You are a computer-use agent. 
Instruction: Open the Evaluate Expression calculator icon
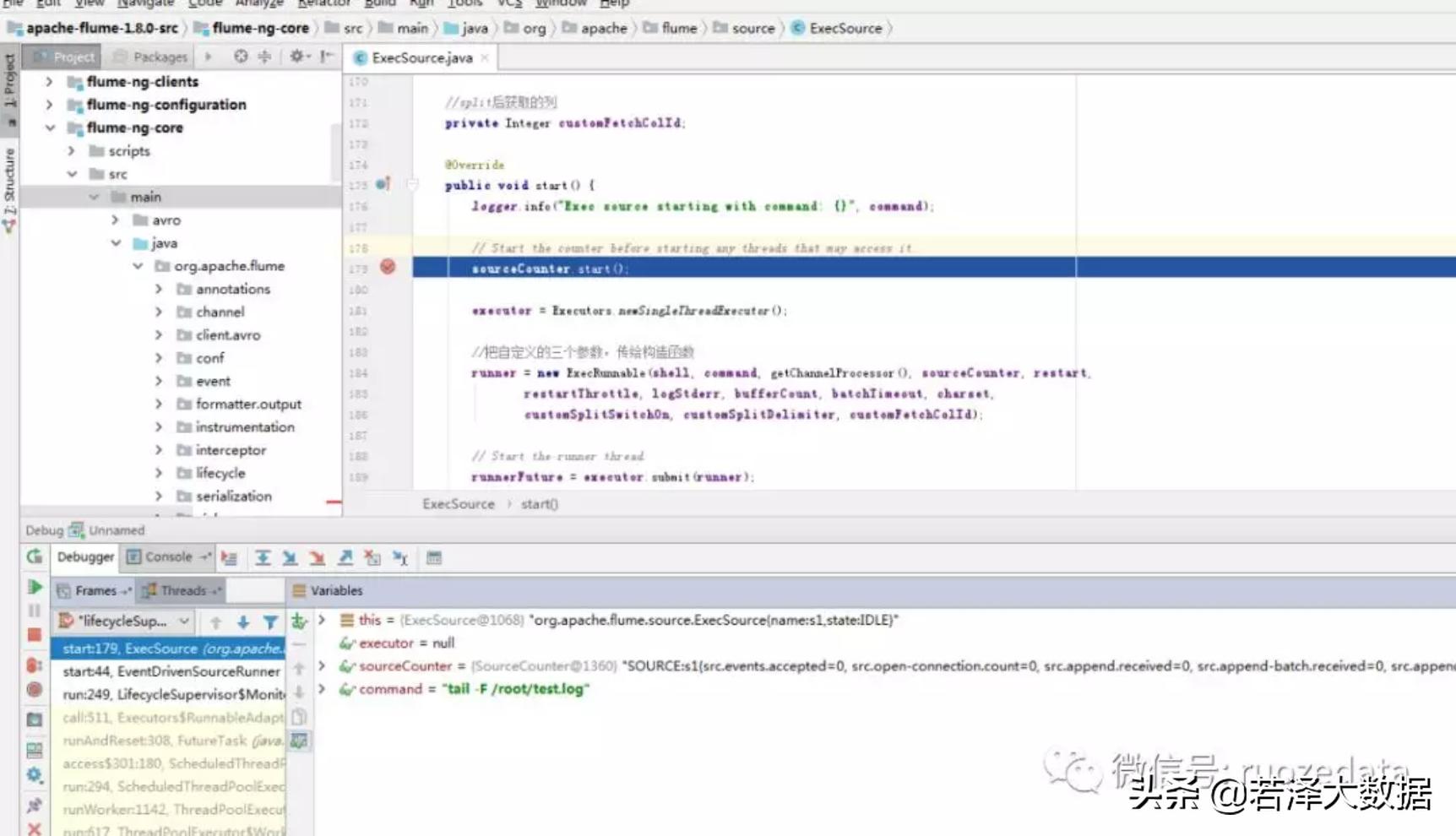pos(434,558)
